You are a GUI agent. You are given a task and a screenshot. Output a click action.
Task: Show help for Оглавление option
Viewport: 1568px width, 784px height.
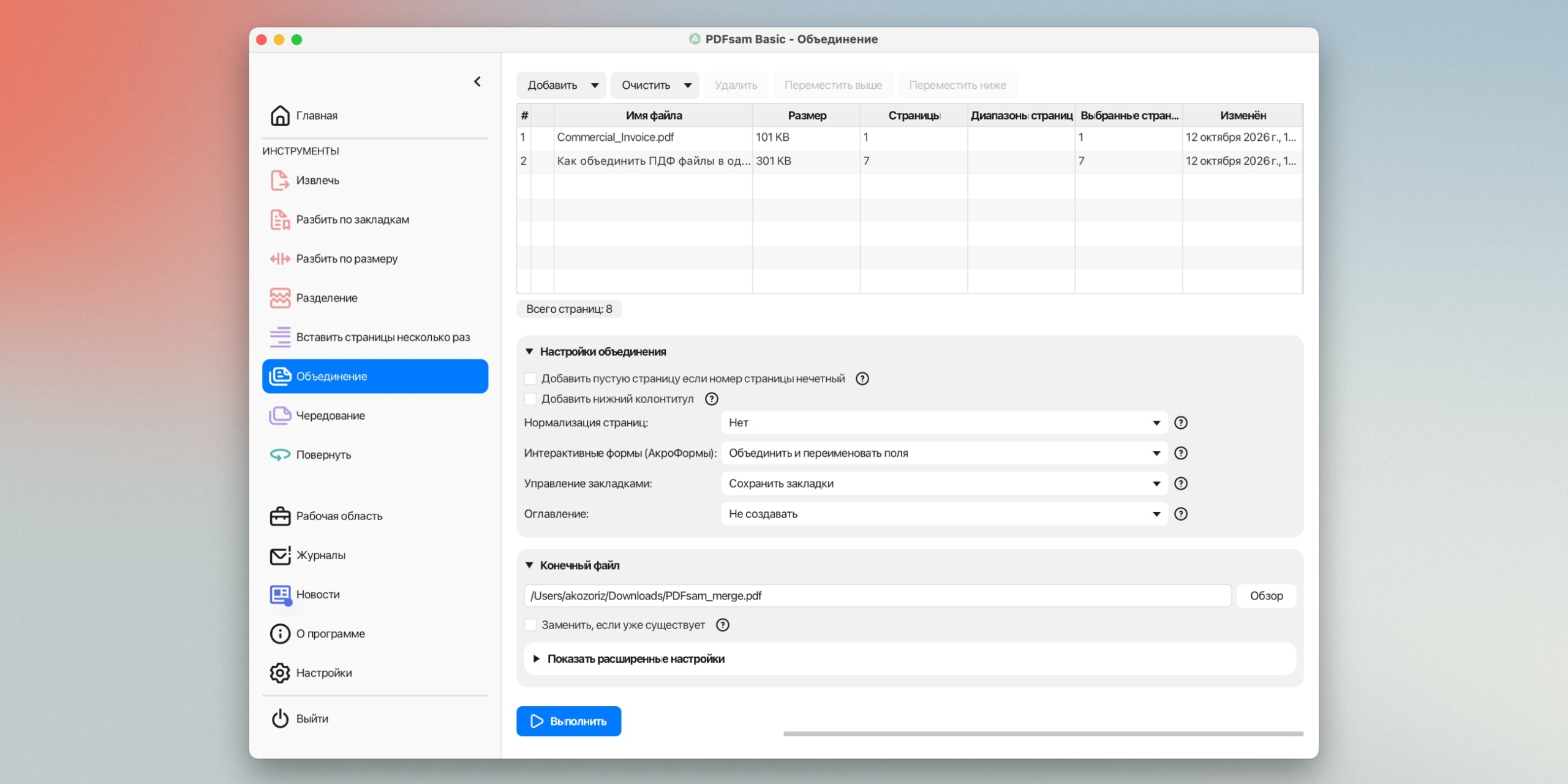point(1181,514)
